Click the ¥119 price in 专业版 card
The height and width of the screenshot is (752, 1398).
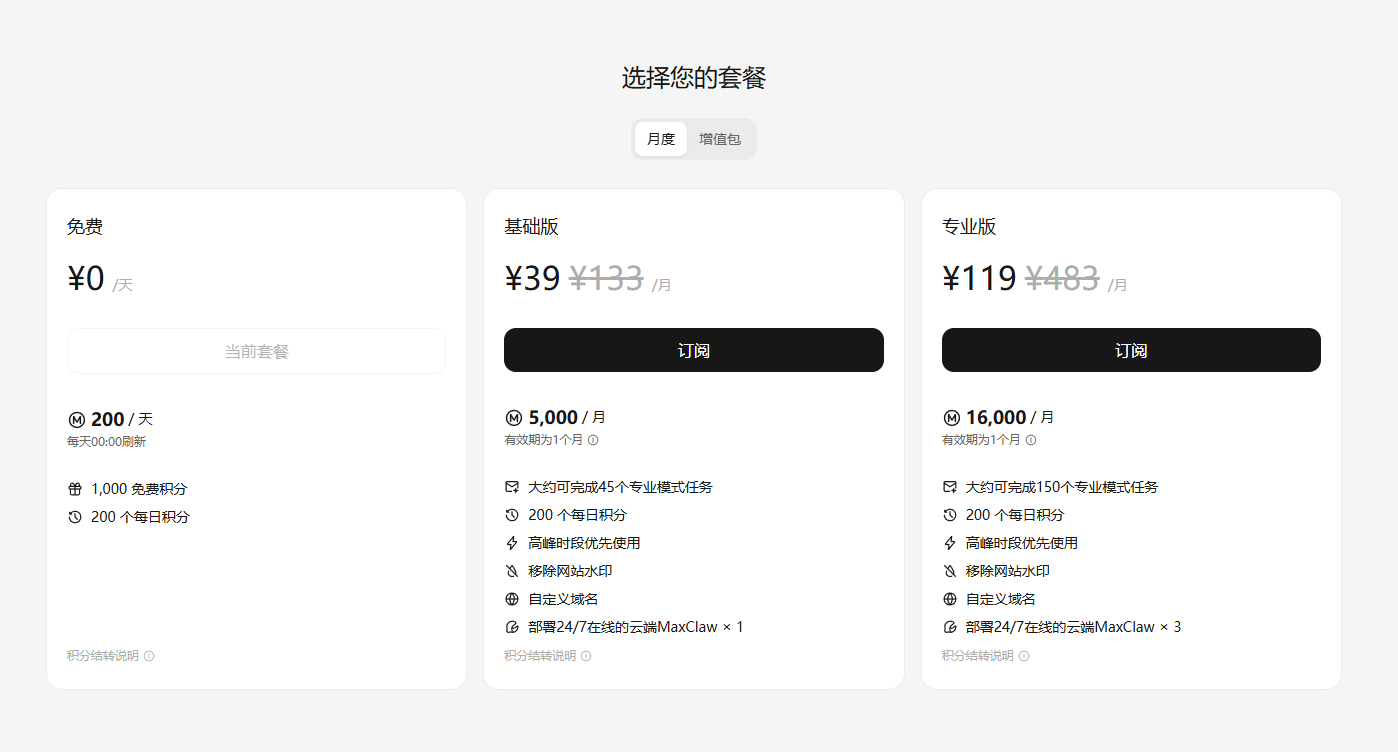[979, 278]
